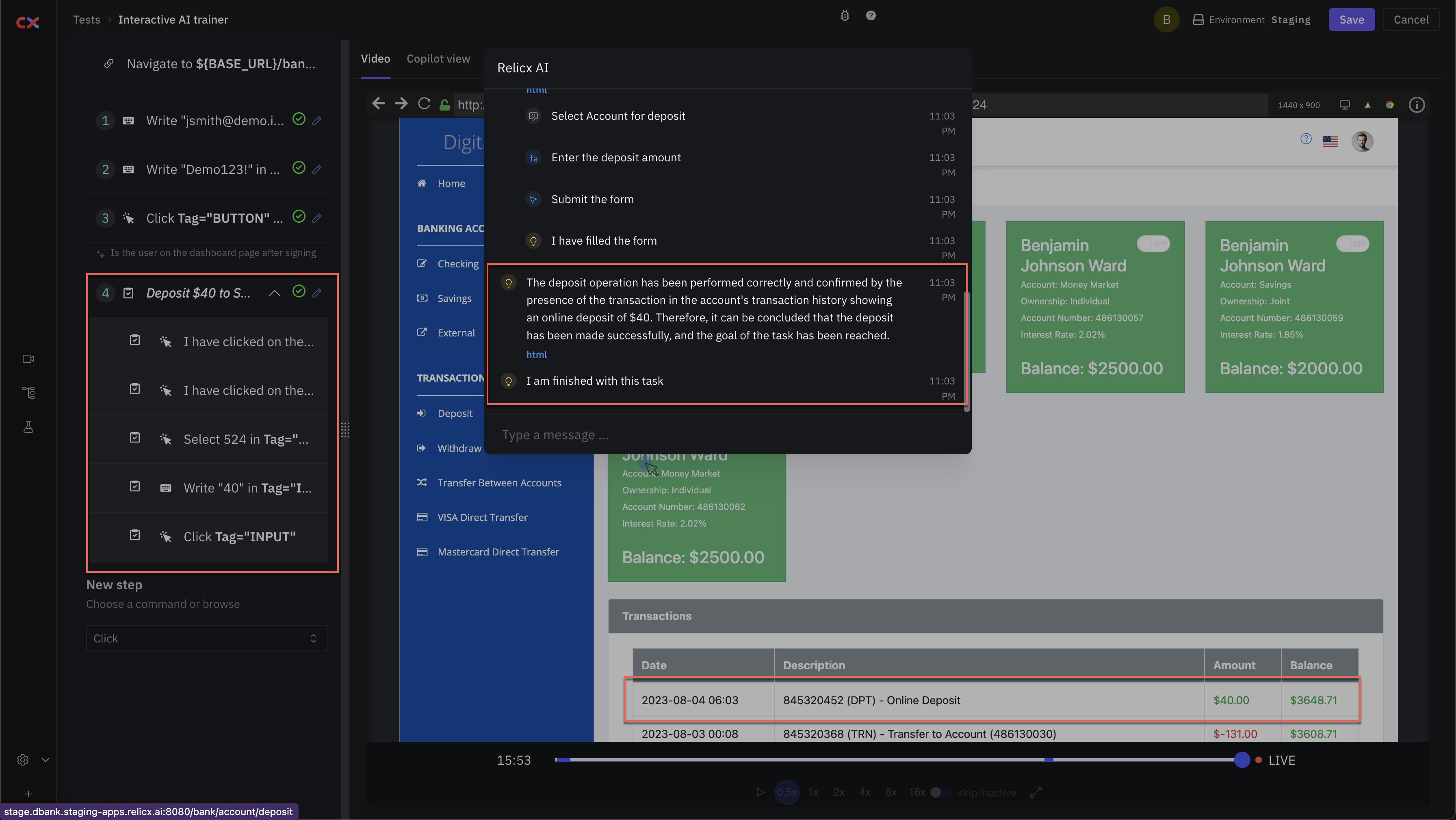Click the fullscreen expand icon in player

1036,792
